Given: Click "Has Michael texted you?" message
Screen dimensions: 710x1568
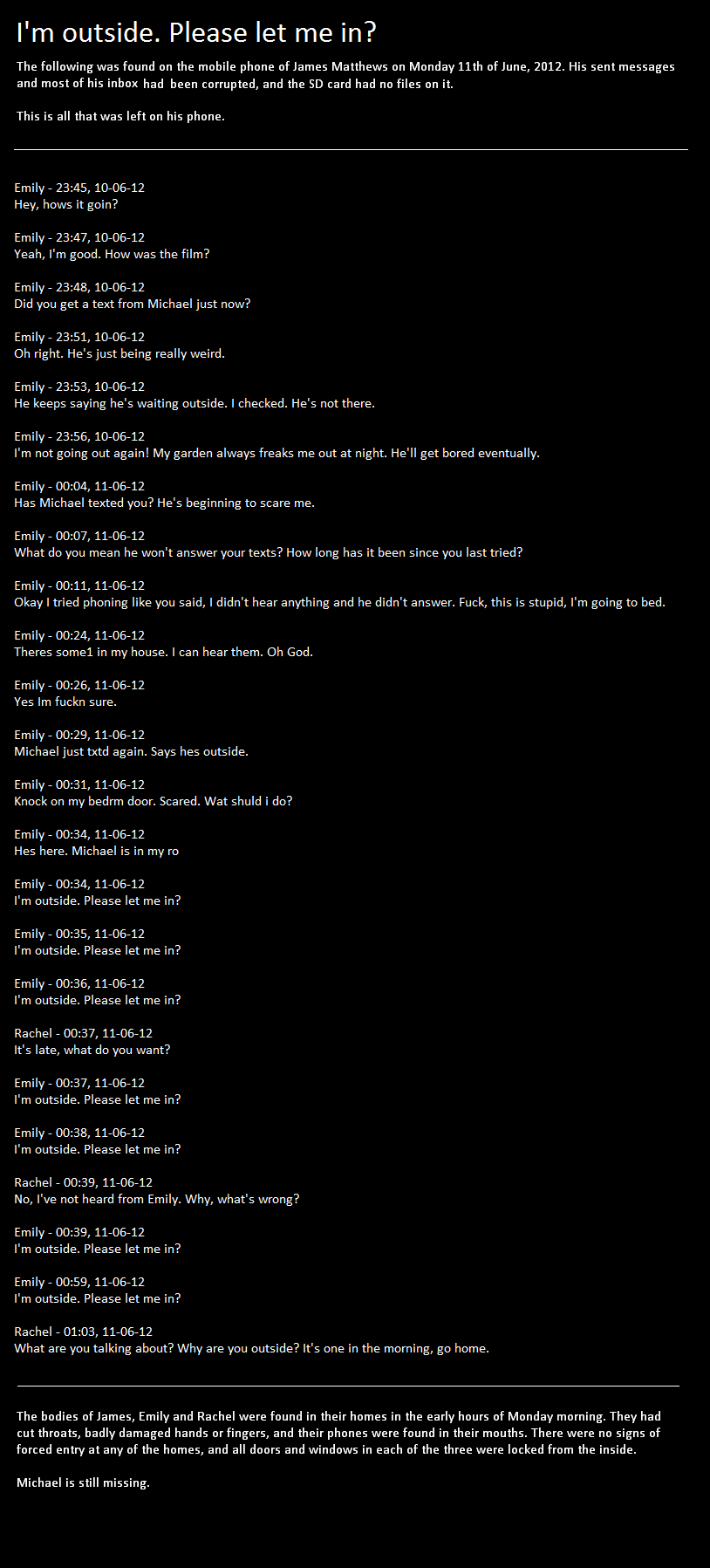Looking at the screenshot, I should (165, 503).
